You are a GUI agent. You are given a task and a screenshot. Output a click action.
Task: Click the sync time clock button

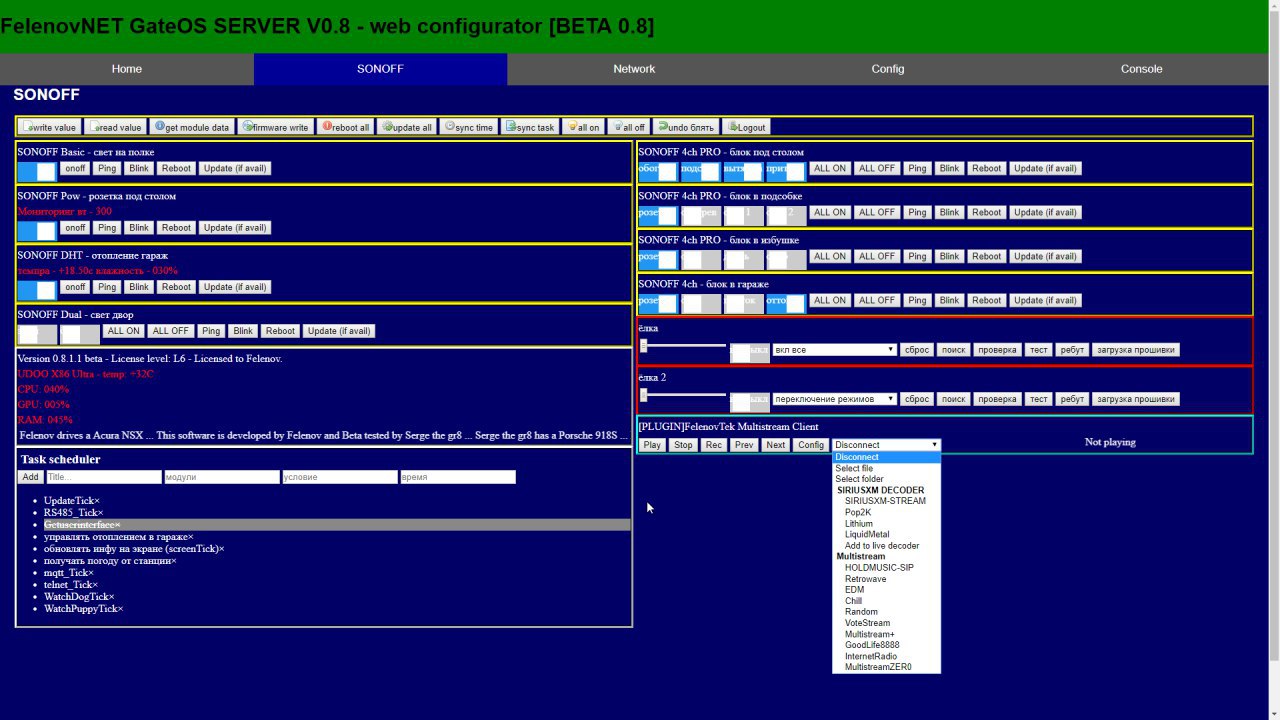pos(469,127)
